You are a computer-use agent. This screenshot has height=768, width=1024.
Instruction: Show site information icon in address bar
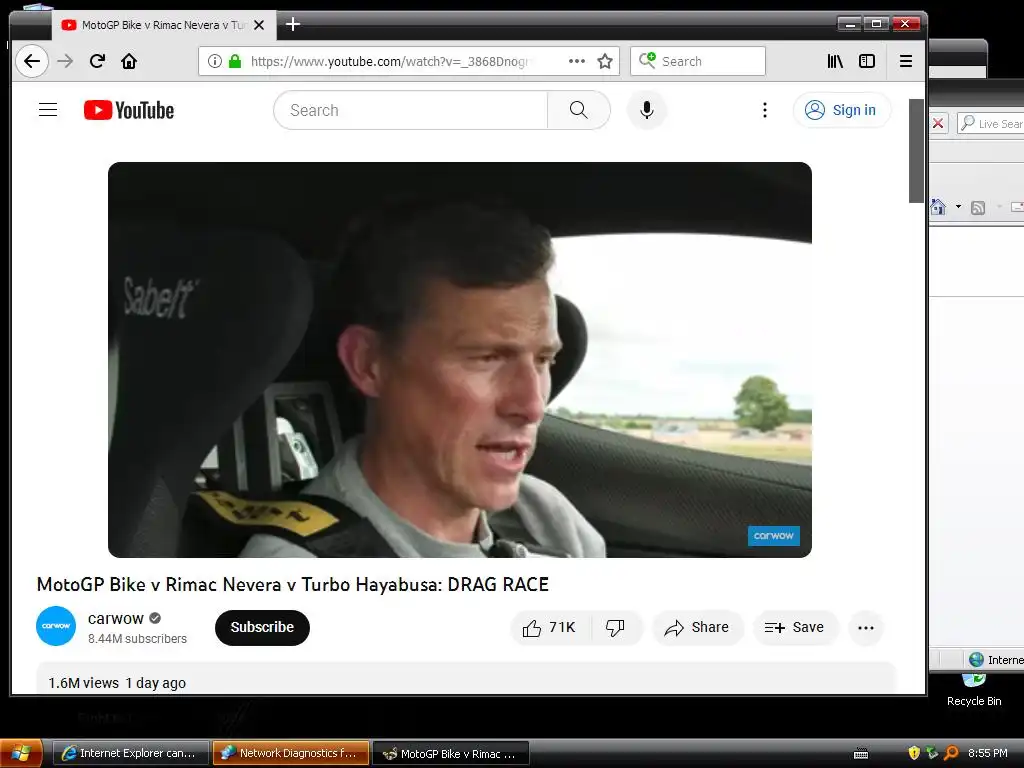(x=214, y=61)
